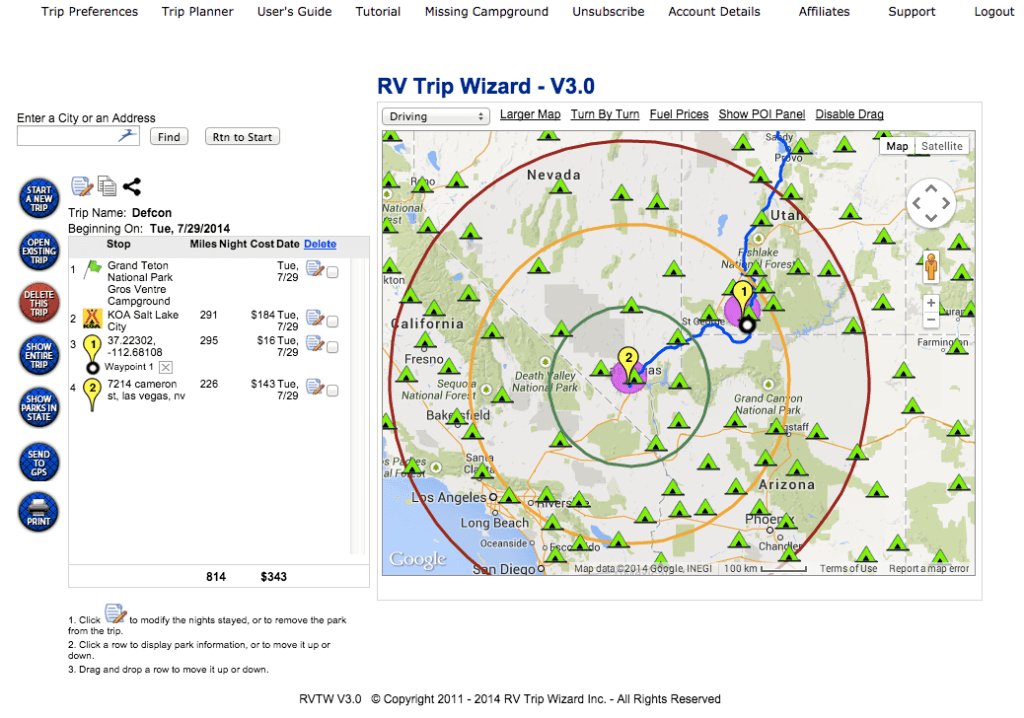The height and width of the screenshot is (718, 1024).
Task: Open the Tutorial menu item
Action: coord(378,12)
